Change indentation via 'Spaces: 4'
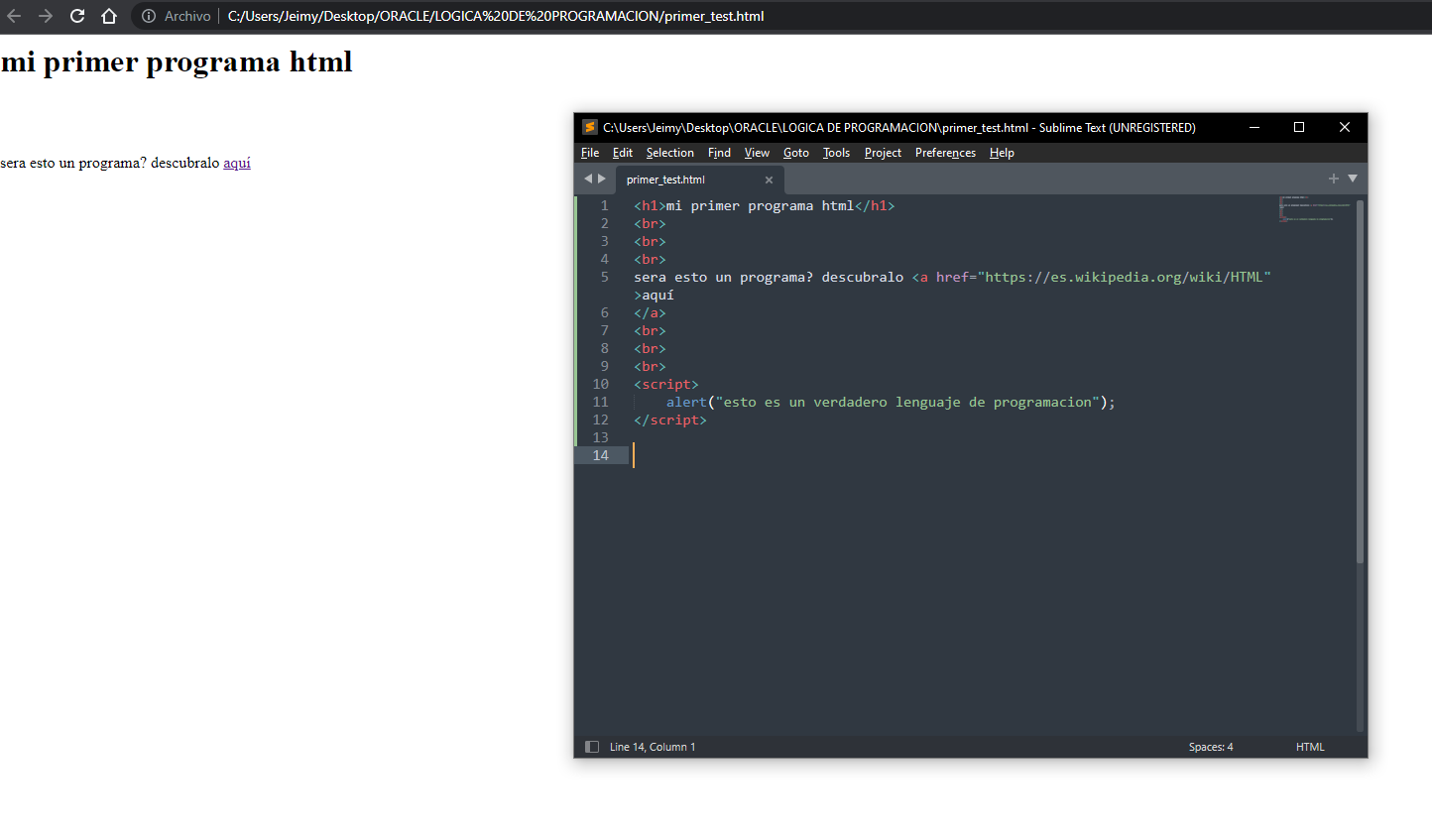1432x840 pixels. pyautogui.click(x=1211, y=747)
